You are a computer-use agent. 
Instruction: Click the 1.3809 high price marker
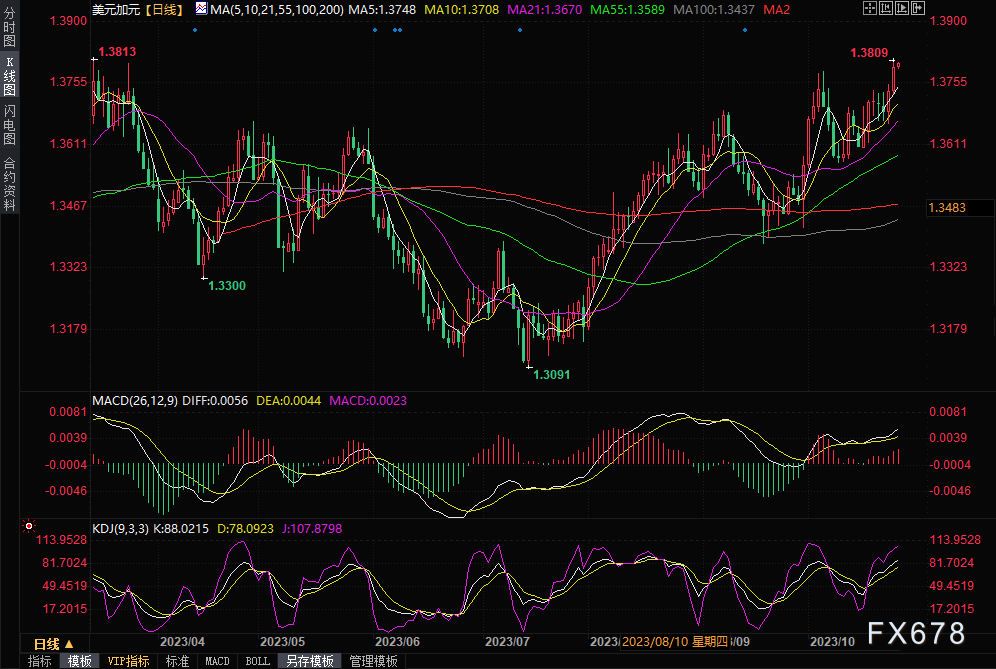(x=868, y=52)
